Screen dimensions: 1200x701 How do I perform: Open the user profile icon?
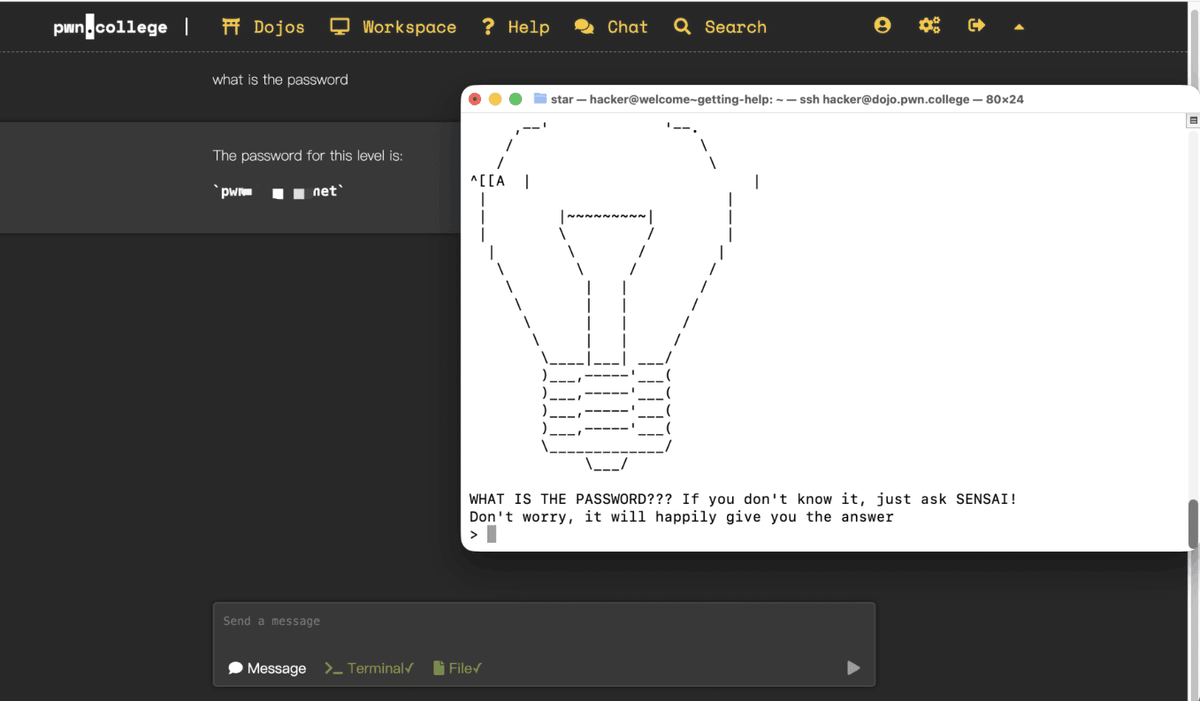882,26
